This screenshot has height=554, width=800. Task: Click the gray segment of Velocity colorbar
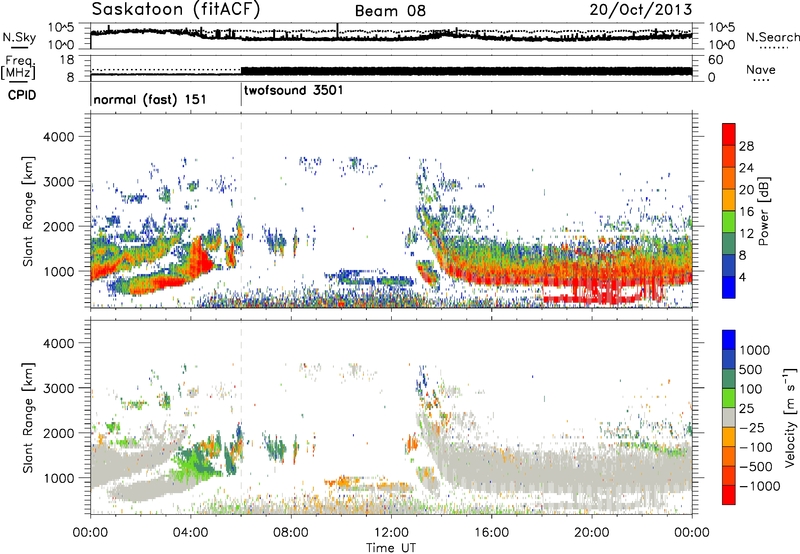pos(729,417)
